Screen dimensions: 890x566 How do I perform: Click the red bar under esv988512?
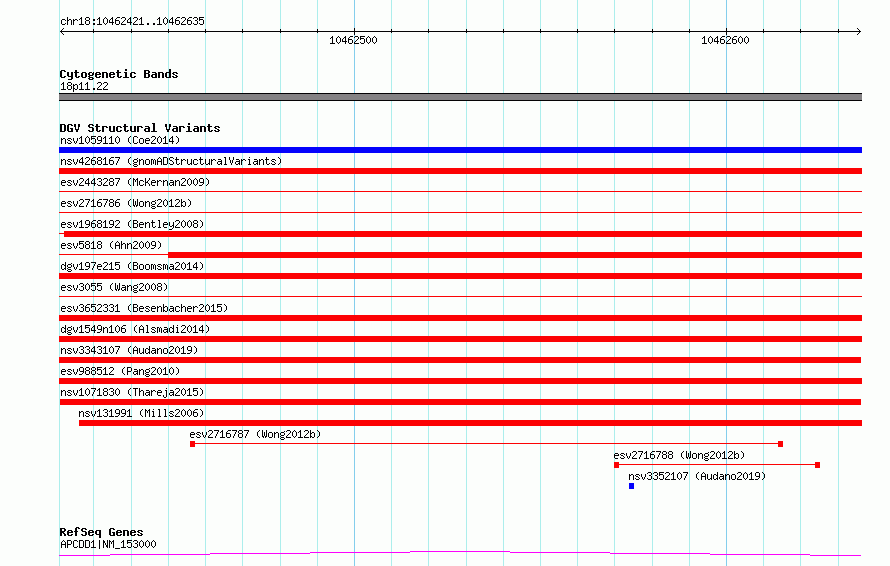point(460,381)
